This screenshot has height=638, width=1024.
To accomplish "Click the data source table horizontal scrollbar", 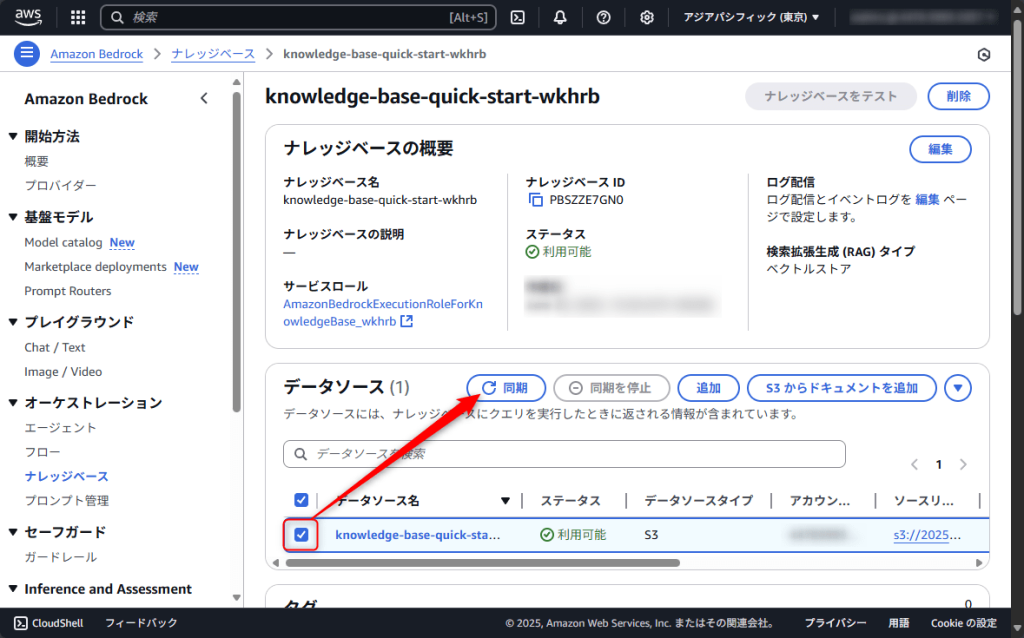I will click(x=483, y=562).
